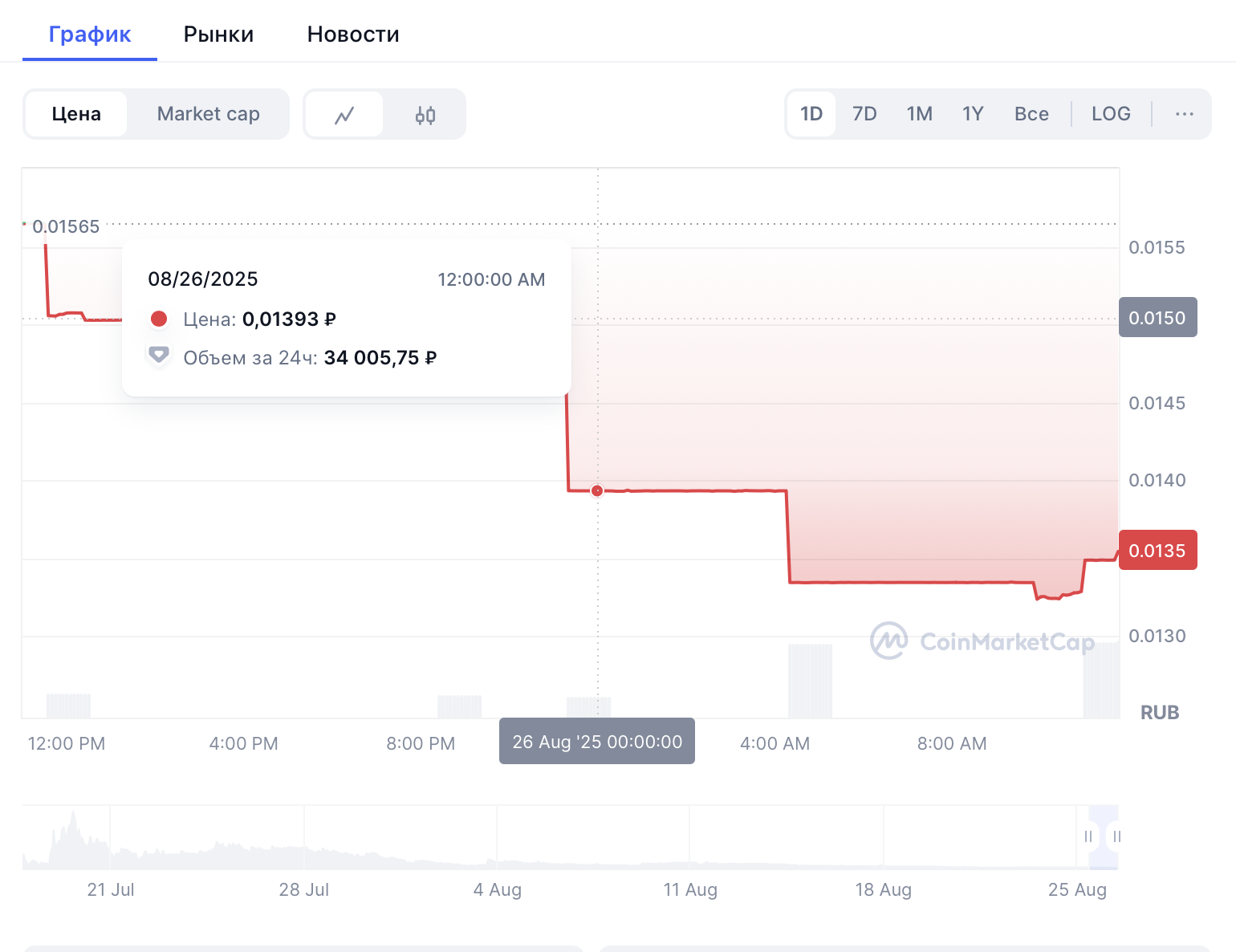Click the right range slider handle
1236x952 pixels.
tap(1116, 836)
